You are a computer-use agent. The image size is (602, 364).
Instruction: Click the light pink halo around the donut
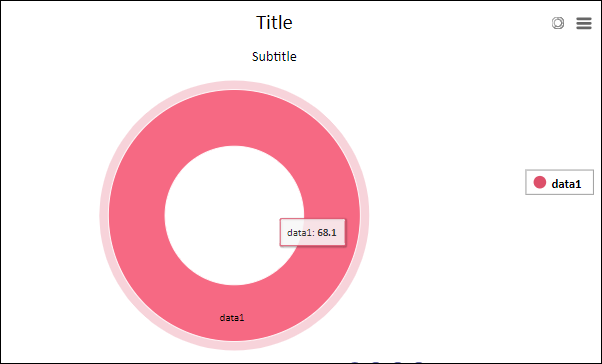tap(234, 85)
